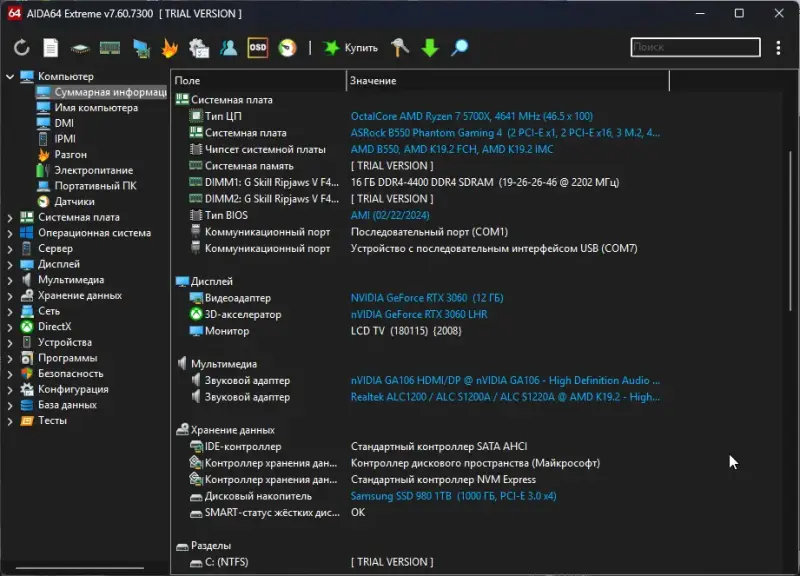Expand the DirectX tree node

(x=10, y=327)
